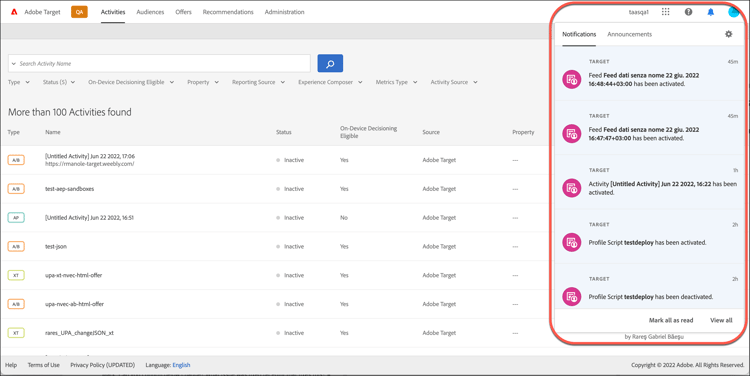The width and height of the screenshot is (750, 376).
Task: Click the QA environment badge
Action: [x=79, y=12]
